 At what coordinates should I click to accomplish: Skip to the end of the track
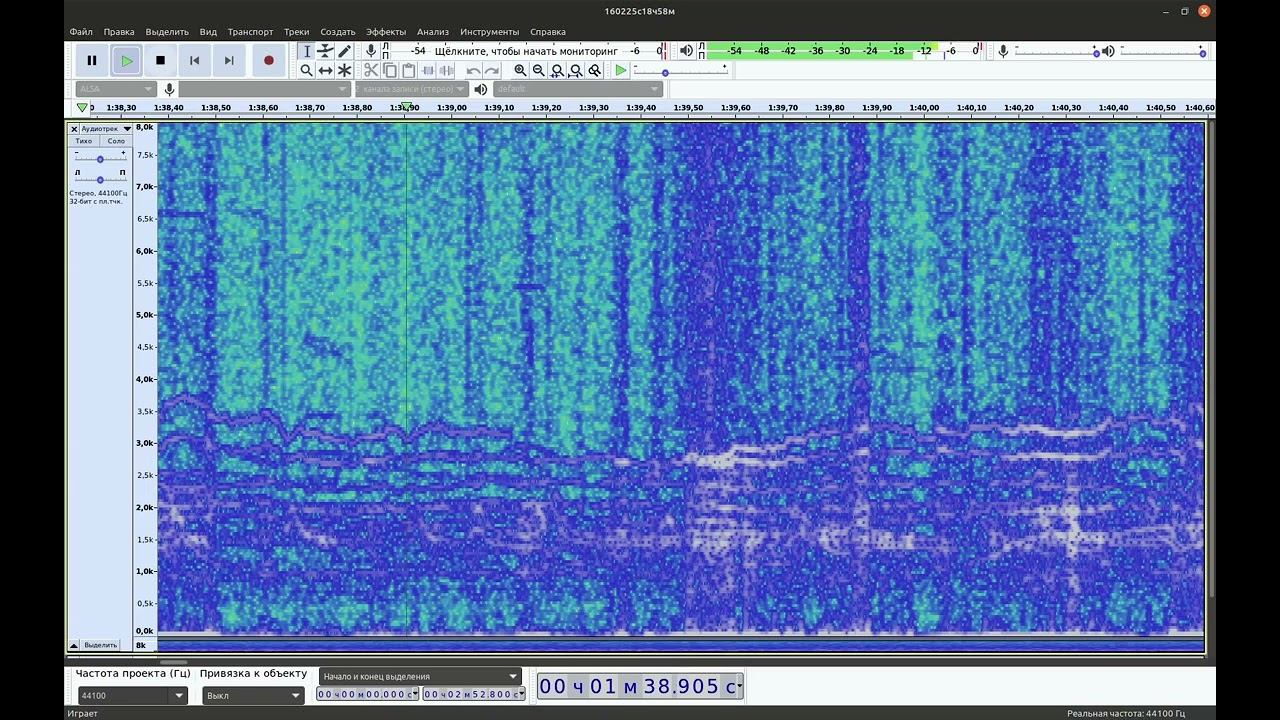pos(228,61)
